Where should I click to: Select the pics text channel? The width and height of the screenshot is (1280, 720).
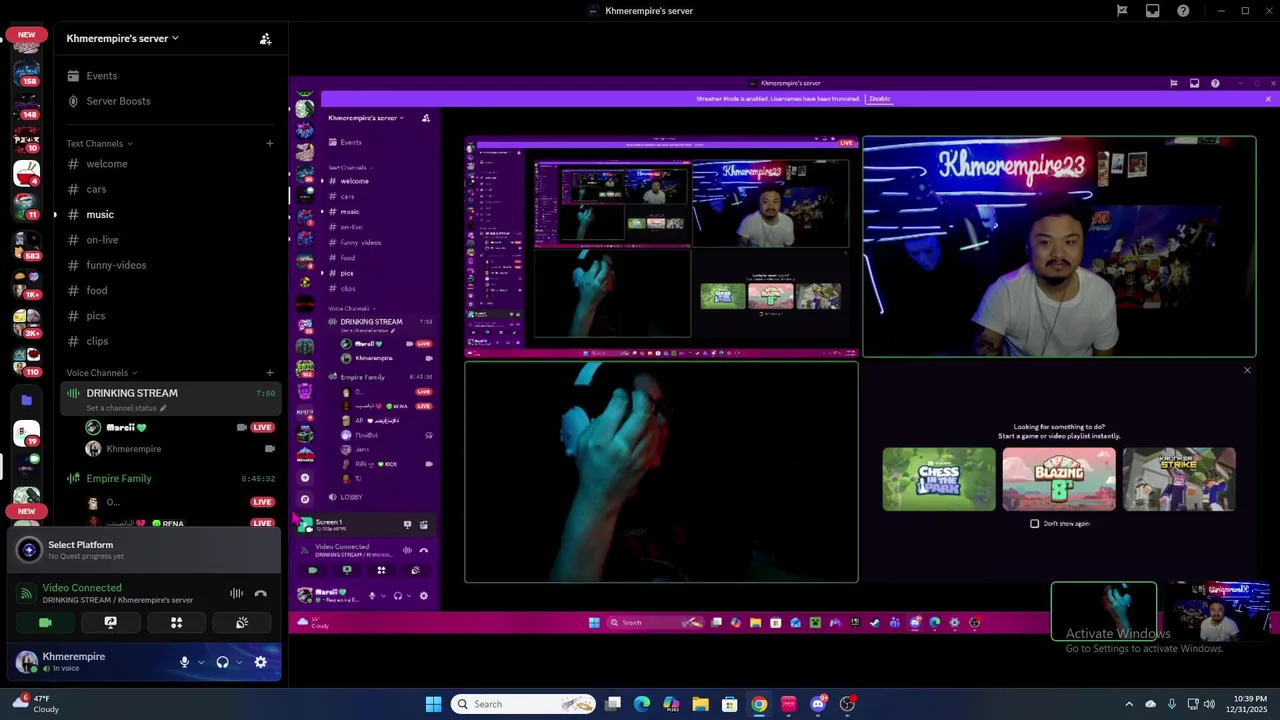point(170,316)
